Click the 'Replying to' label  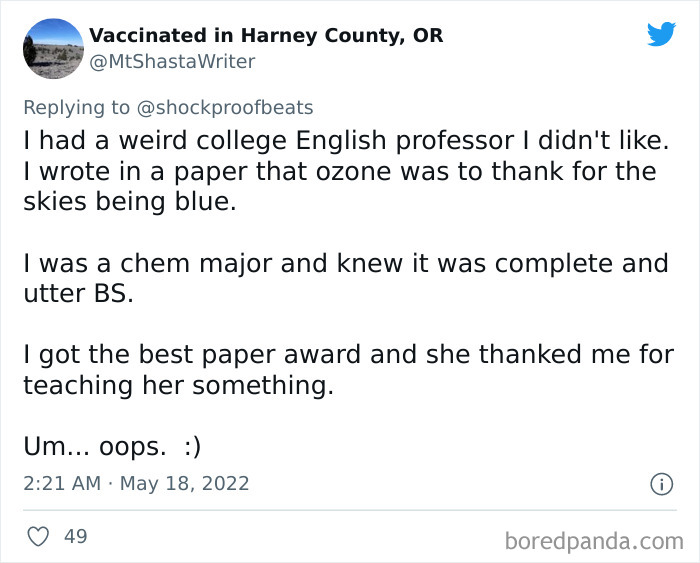click(75, 107)
